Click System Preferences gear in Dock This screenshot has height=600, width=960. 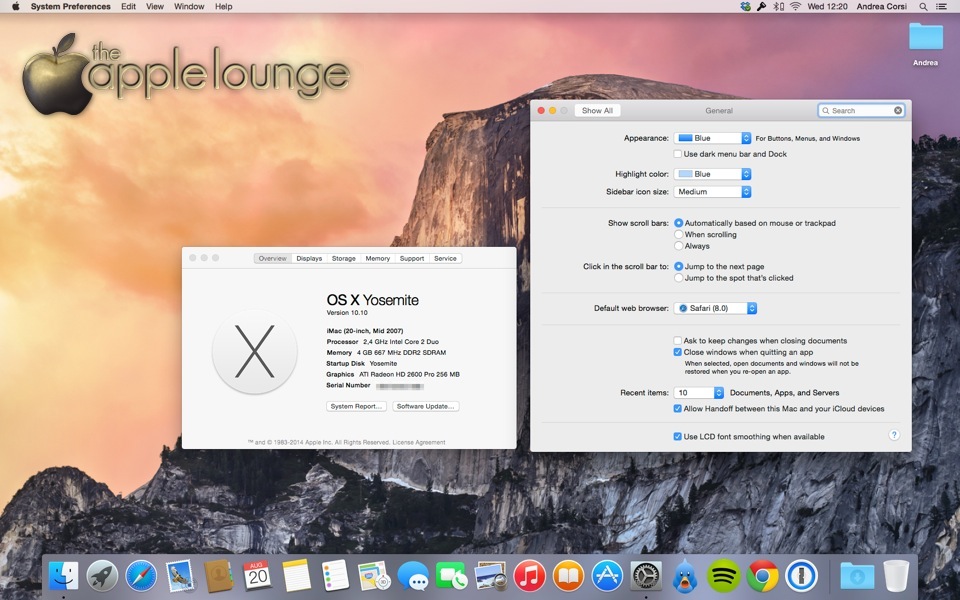pyautogui.click(x=646, y=576)
